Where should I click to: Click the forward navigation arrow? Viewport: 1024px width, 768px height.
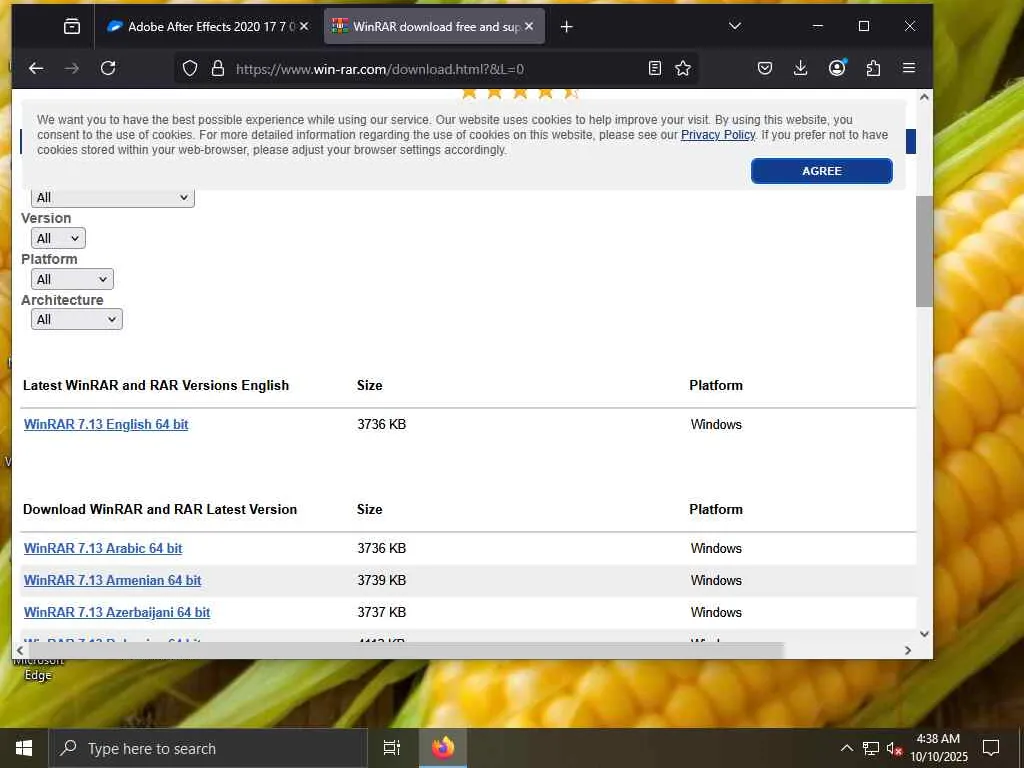72,68
